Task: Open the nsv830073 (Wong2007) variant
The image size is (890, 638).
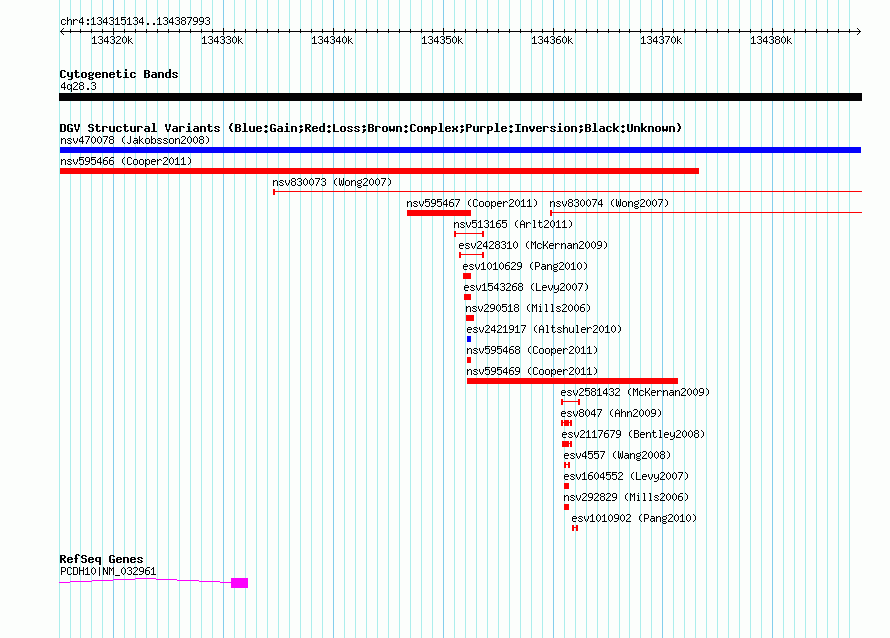Action: (332, 182)
